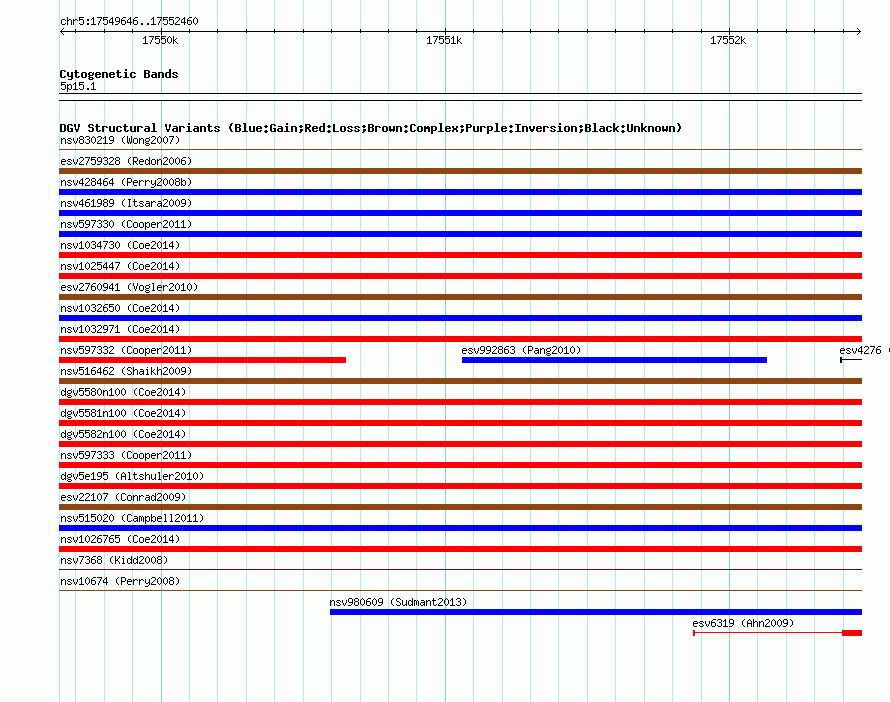Click the red loss bar under nsv1034730
The image size is (890, 702).
(x=460, y=255)
